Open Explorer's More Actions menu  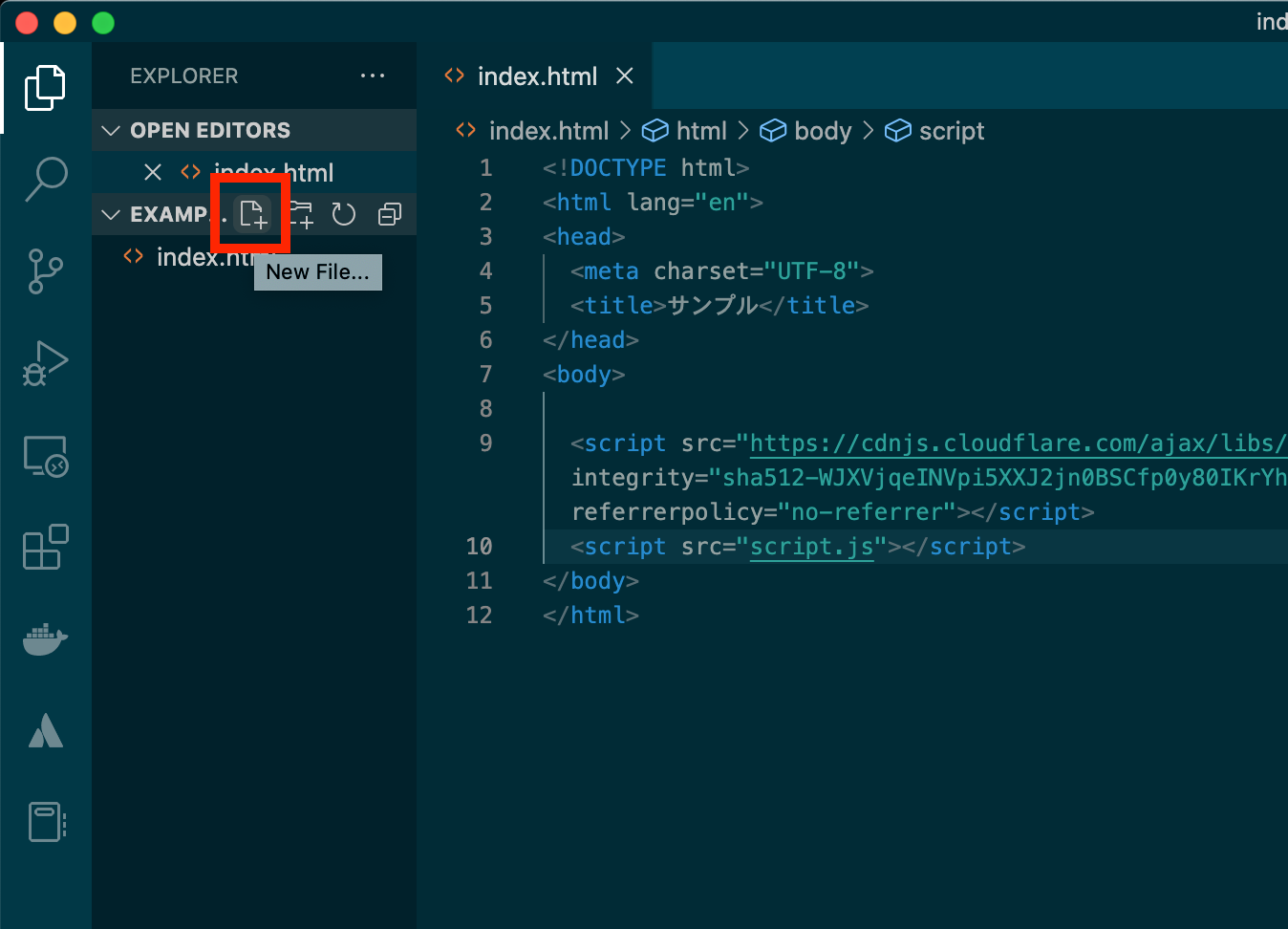coord(373,76)
